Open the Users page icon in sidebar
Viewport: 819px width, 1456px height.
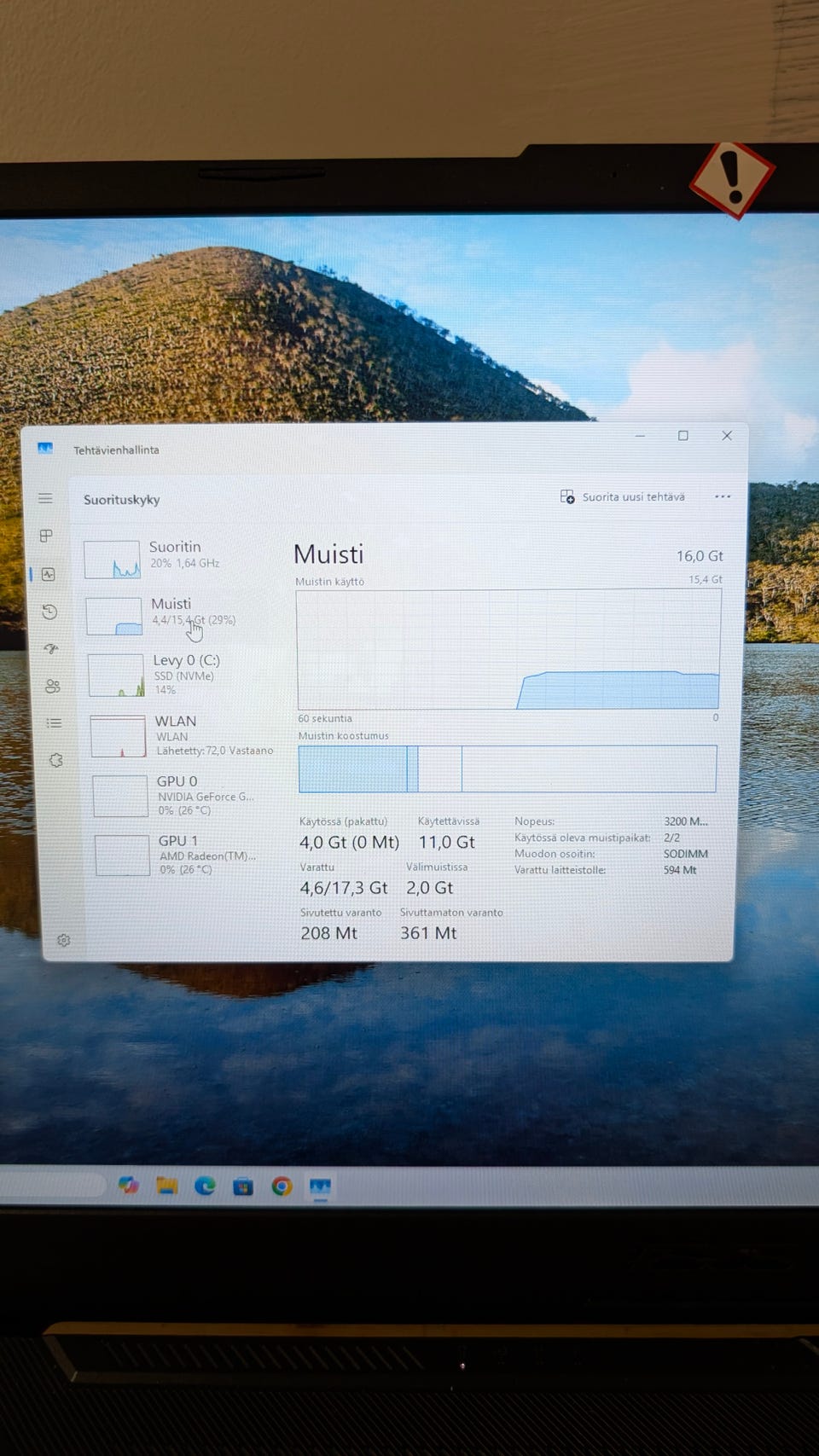pyautogui.click(x=53, y=686)
